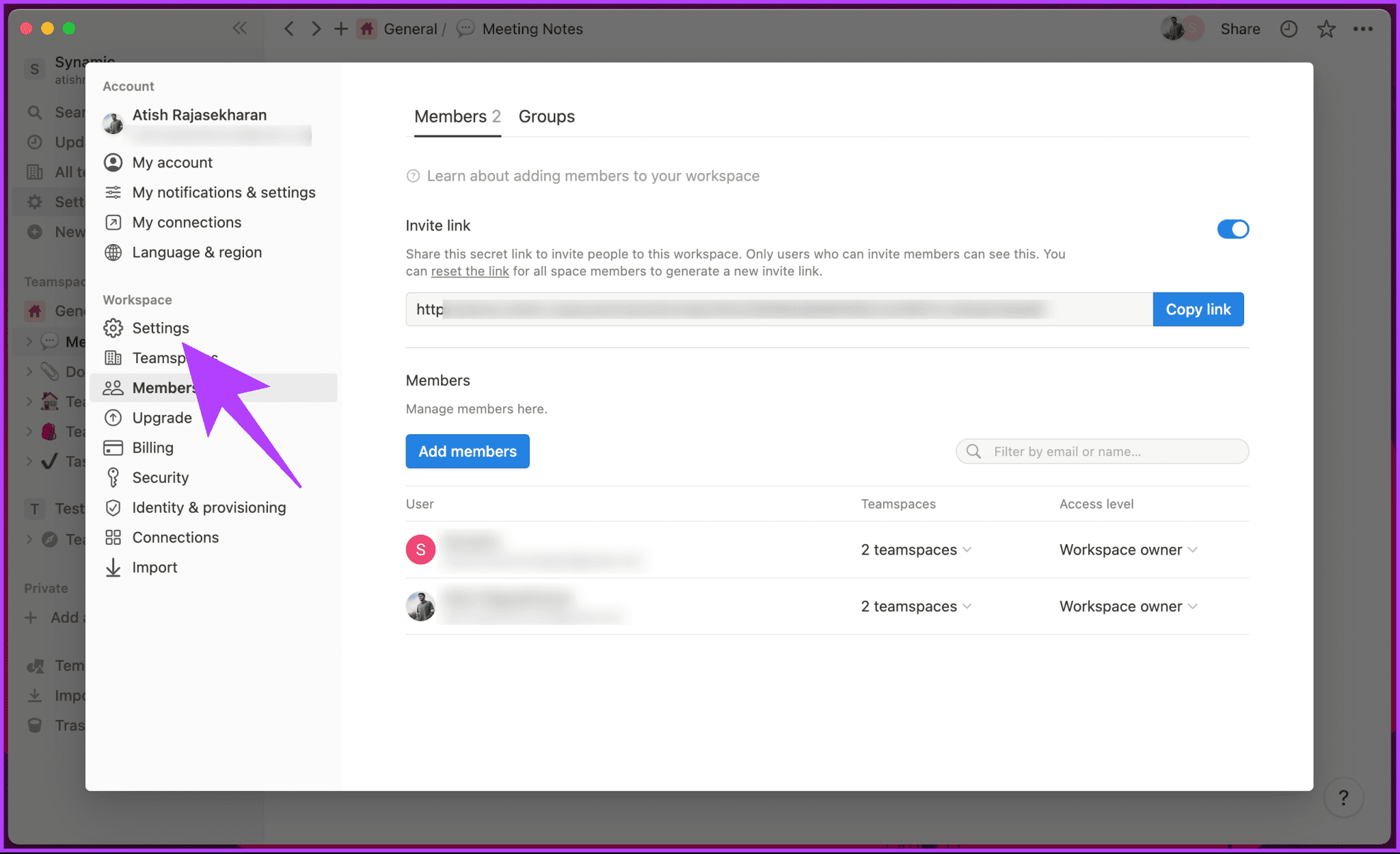Toggle workspace owner for second user
The width and height of the screenshot is (1400, 854).
pos(1128,606)
